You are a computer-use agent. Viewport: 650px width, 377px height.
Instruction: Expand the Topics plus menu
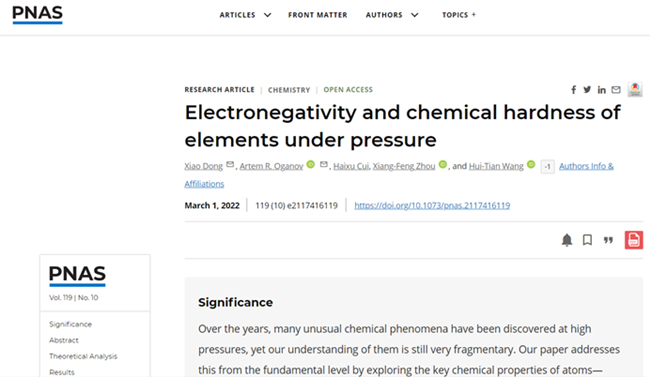[x=459, y=15]
